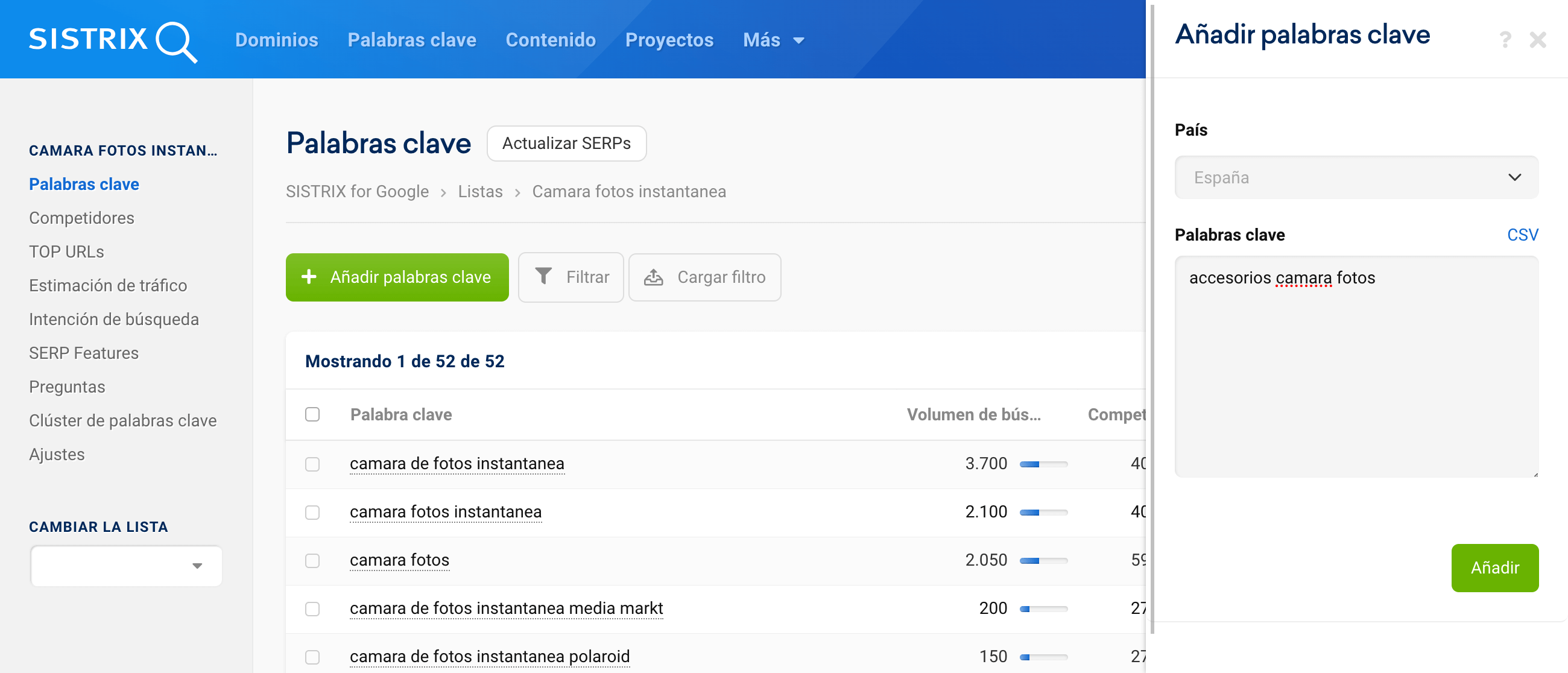Viewport: 1568px width, 673px height.
Task: Open the País España dropdown
Action: (x=1356, y=177)
